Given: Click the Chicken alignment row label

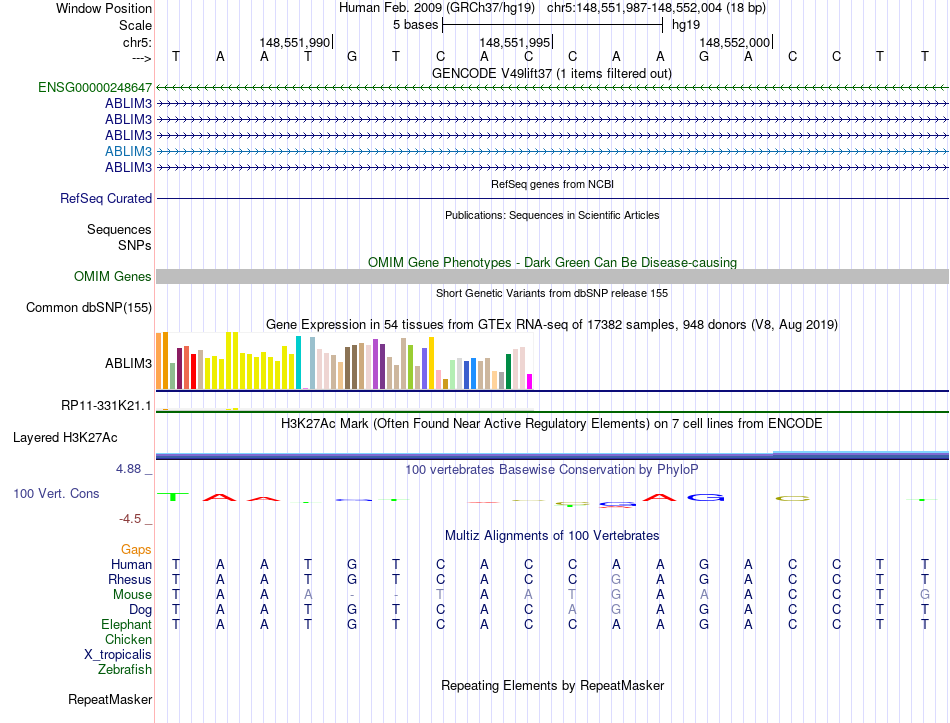Looking at the screenshot, I should [128, 640].
